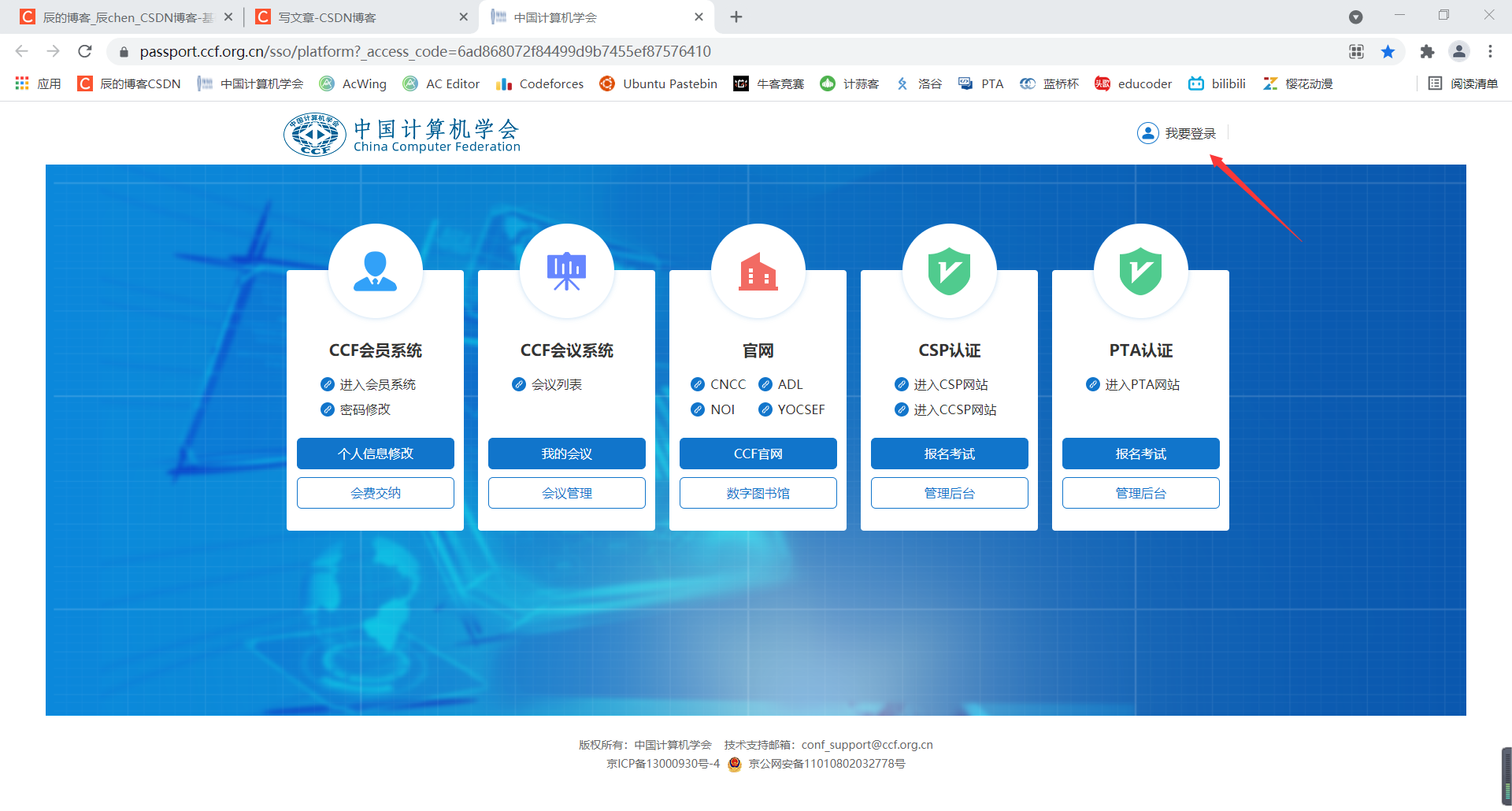Open the browser extensions puzzle icon
Viewport: 1512px width, 811px height.
tap(1428, 51)
